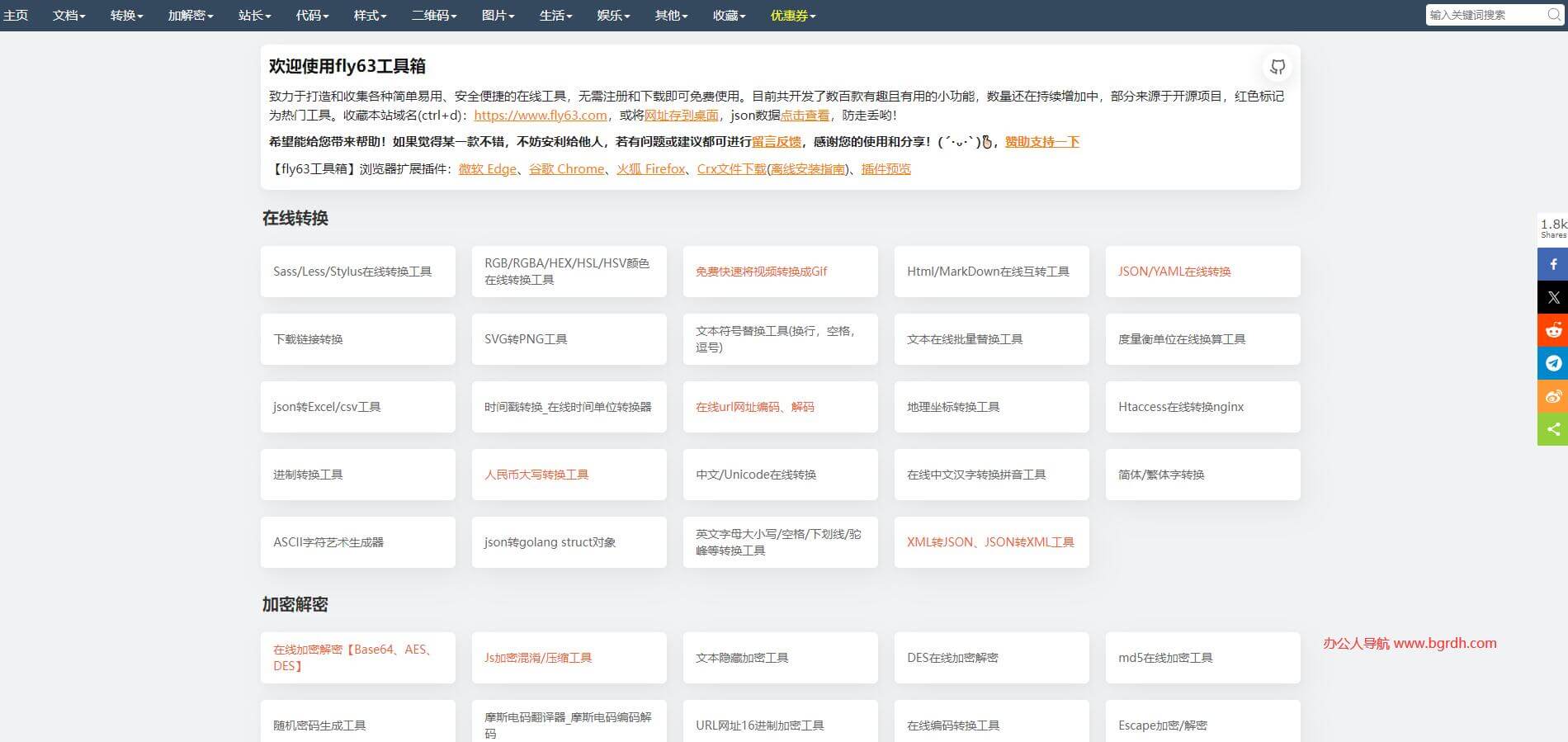Image resolution: width=1568 pixels, height=742 pixels.
Task: Expand the 文档 dropdown menu
Action: 68,16
